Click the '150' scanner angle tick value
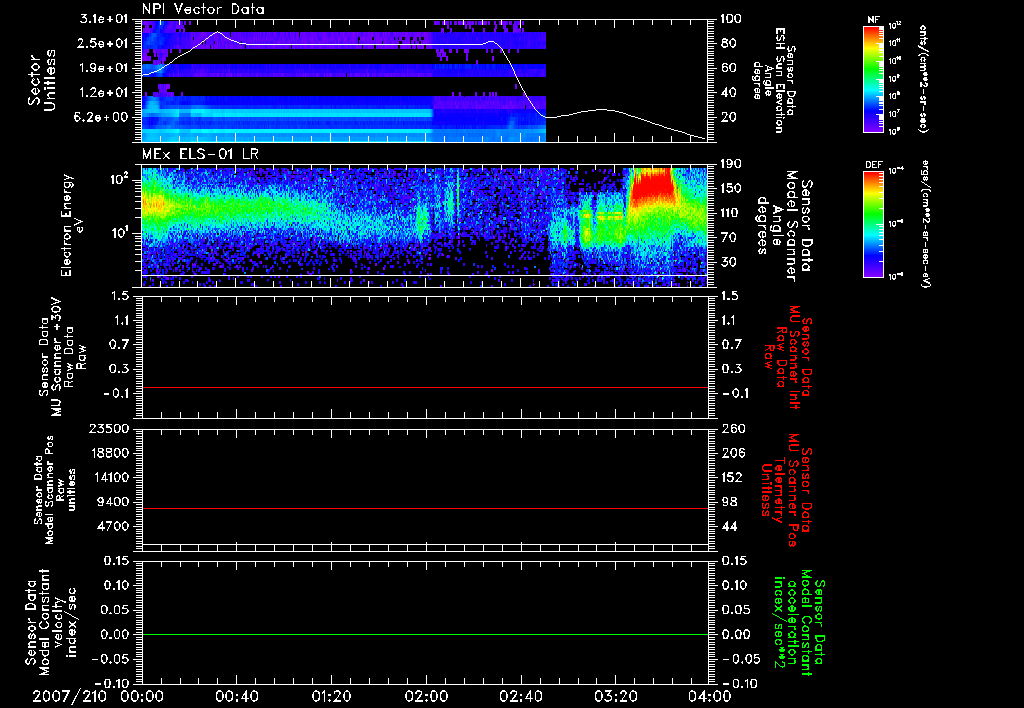Image resolution: width=1024 pixels, height=708 pixels. pos(729,188)
